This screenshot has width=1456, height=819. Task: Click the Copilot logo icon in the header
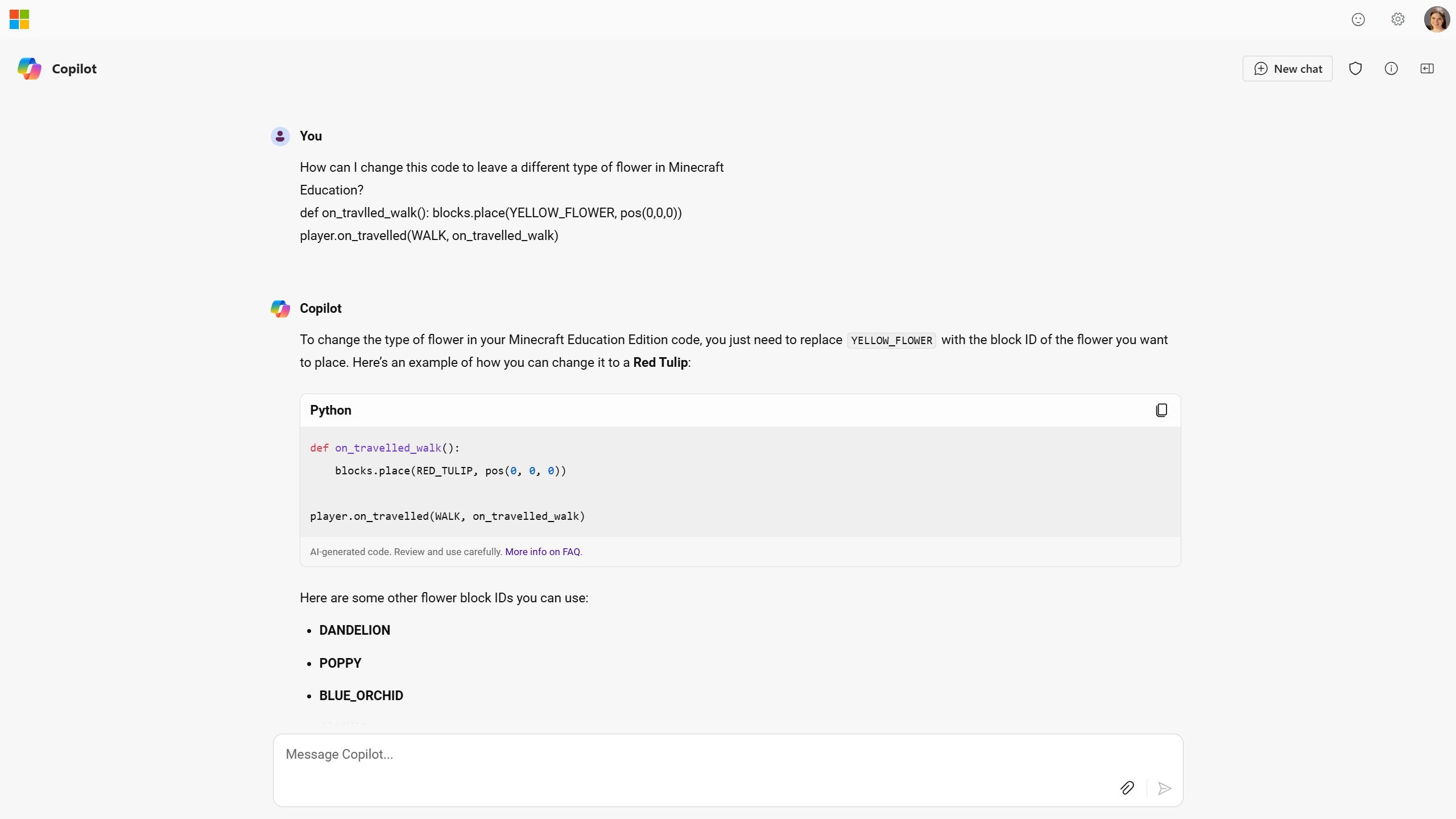point(29,69)
